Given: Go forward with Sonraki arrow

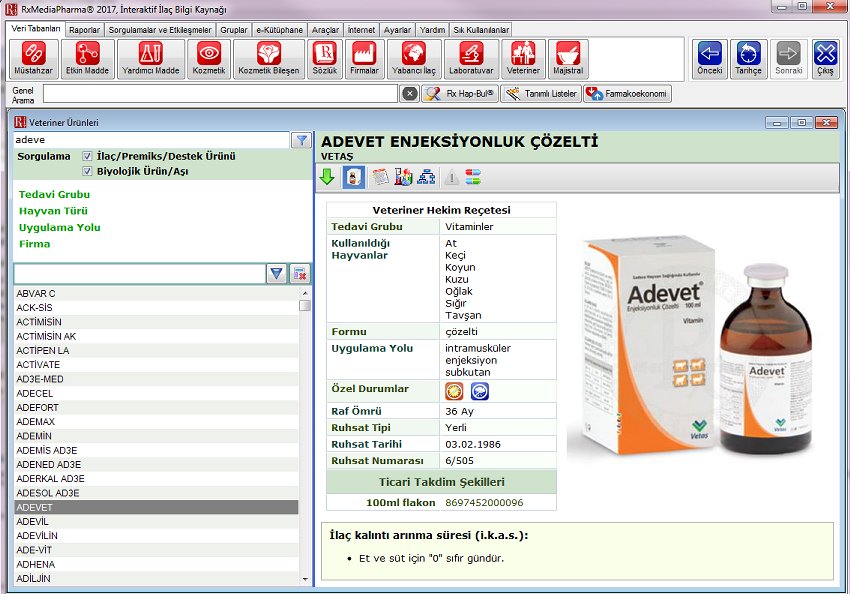Looking at the screenshot, I should coord(788,59).
